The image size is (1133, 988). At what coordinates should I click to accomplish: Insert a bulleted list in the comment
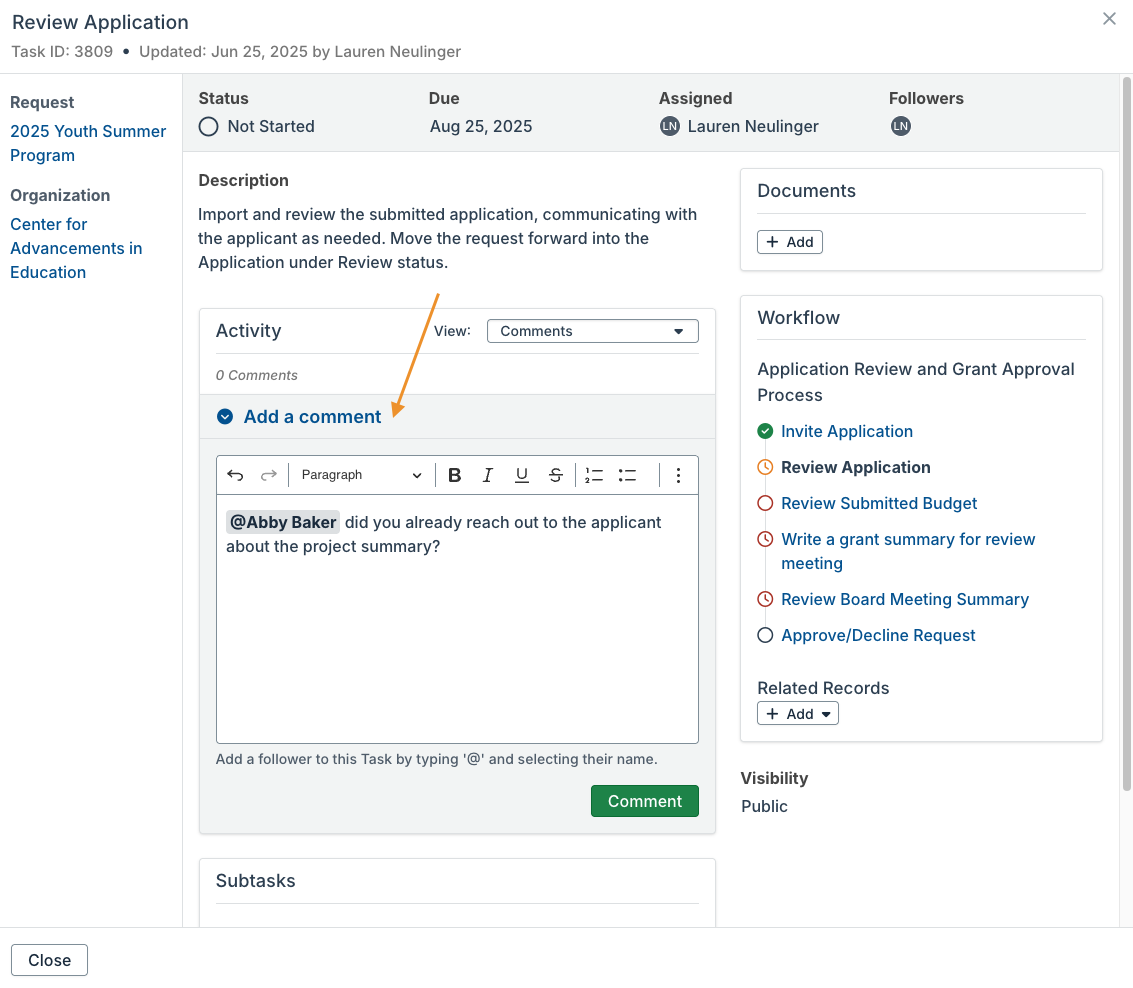click(x=627, y=475)
